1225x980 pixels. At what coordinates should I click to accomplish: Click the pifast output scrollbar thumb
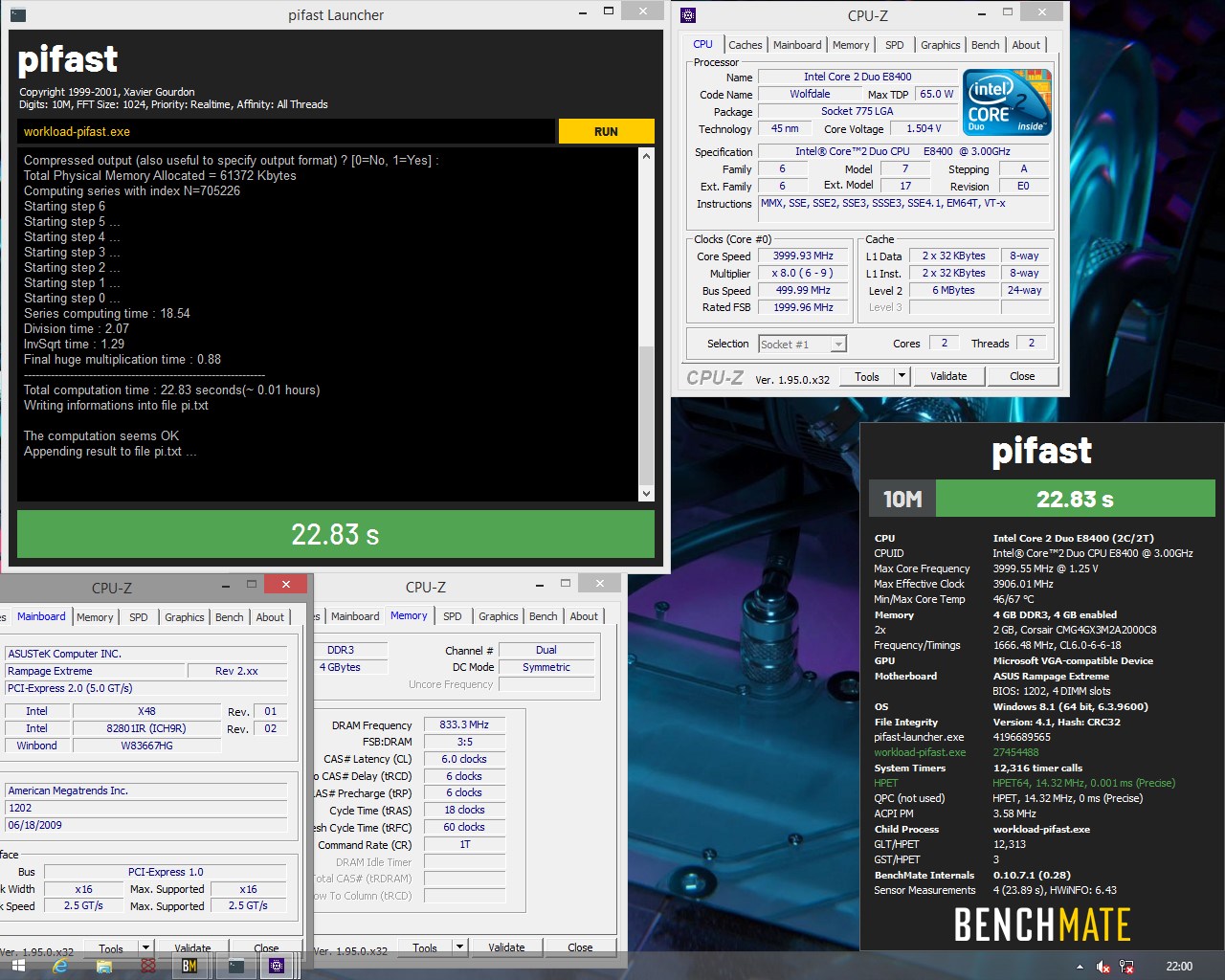[x=646, y=413]
